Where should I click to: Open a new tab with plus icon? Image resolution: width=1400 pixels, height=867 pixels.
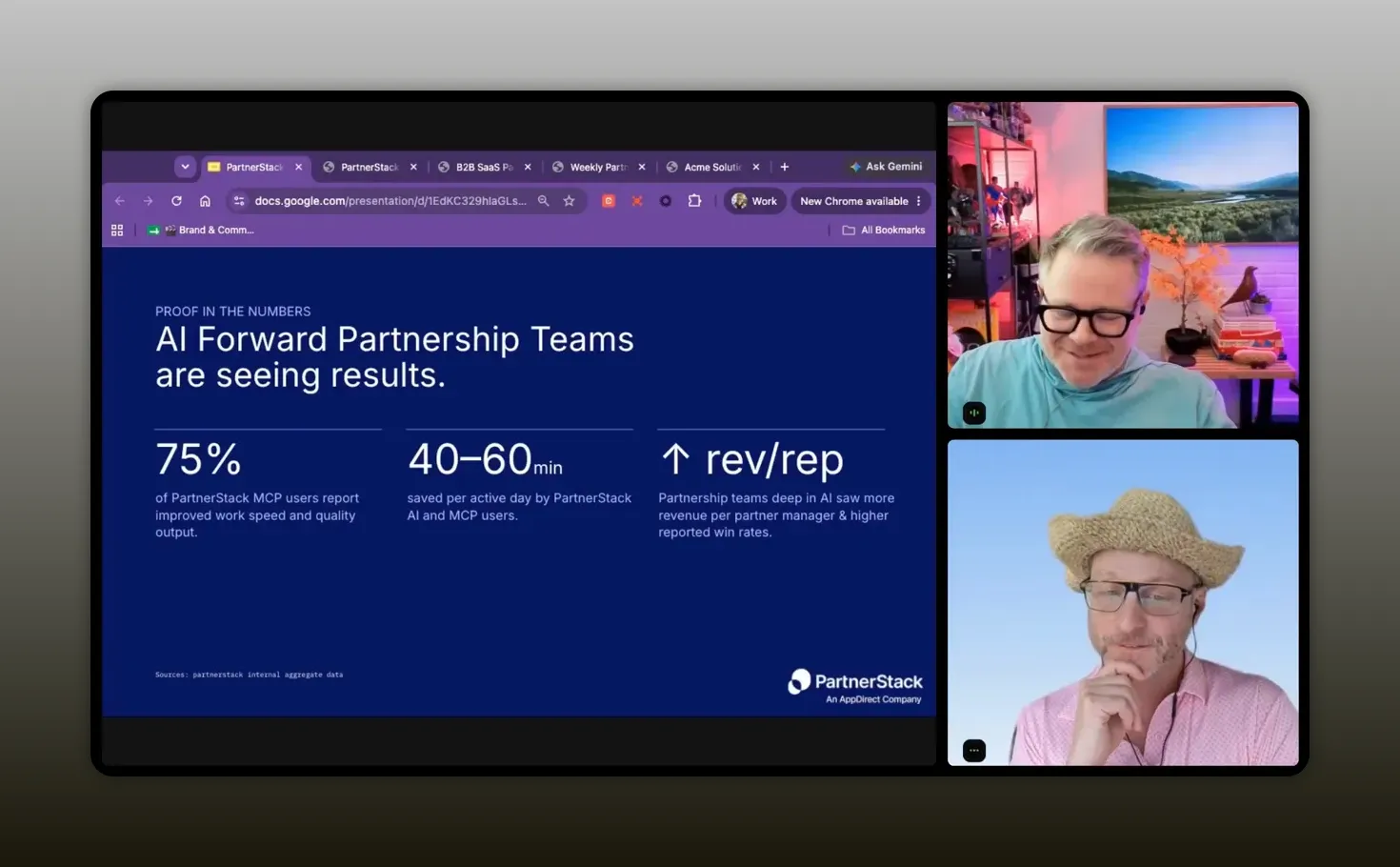(785, 167)
